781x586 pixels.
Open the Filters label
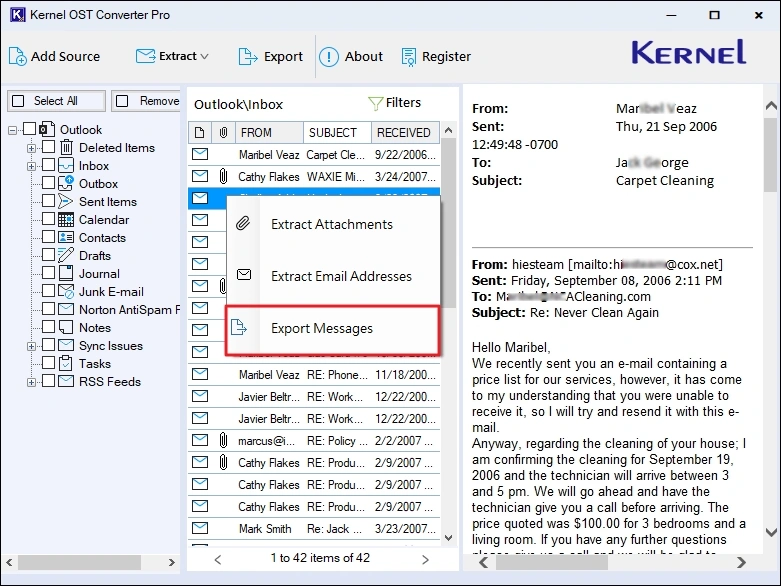point(403,103)
